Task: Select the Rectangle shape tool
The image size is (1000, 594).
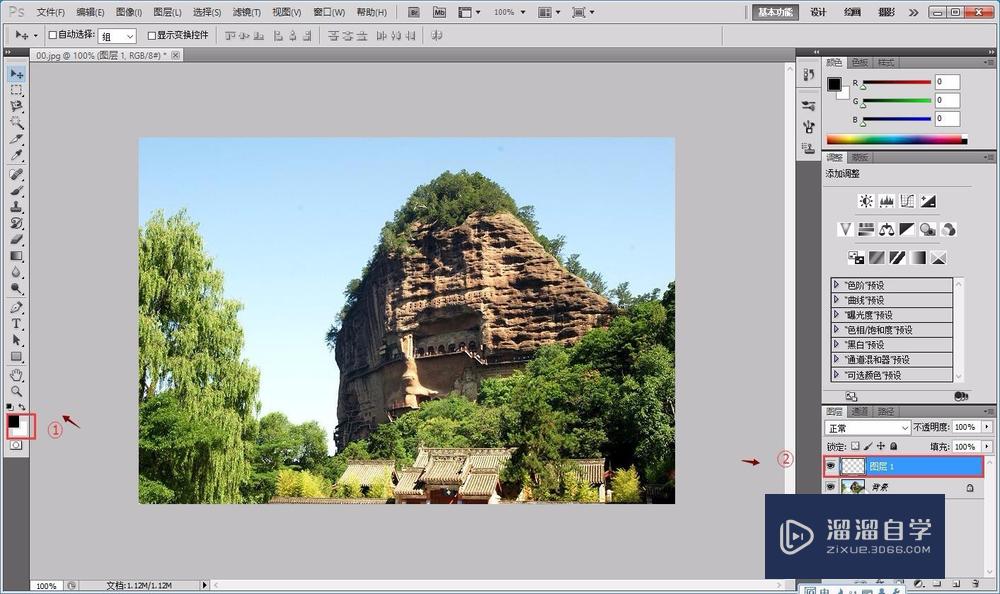Action: tap(17, 357)
